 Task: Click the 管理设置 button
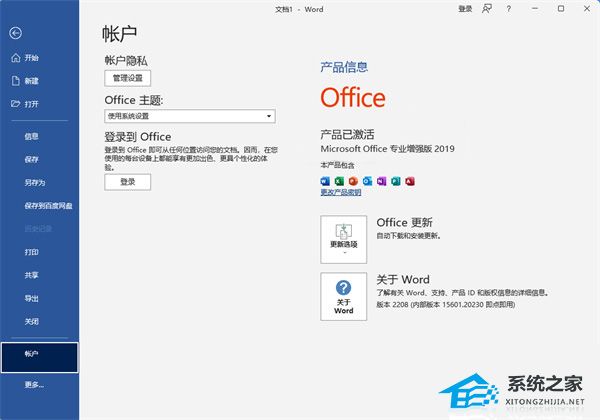[x=127, y=78]
